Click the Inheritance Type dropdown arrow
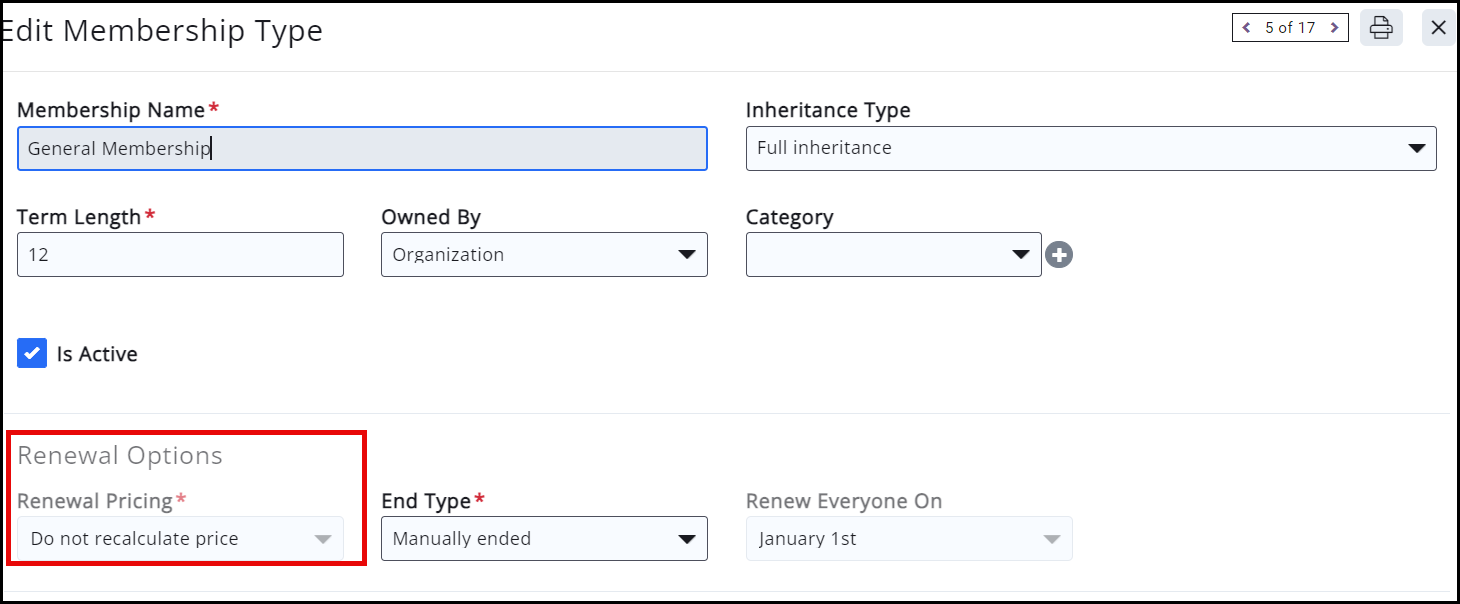Viewport: 1460px width, 604px height. (x=1416, y=148)
